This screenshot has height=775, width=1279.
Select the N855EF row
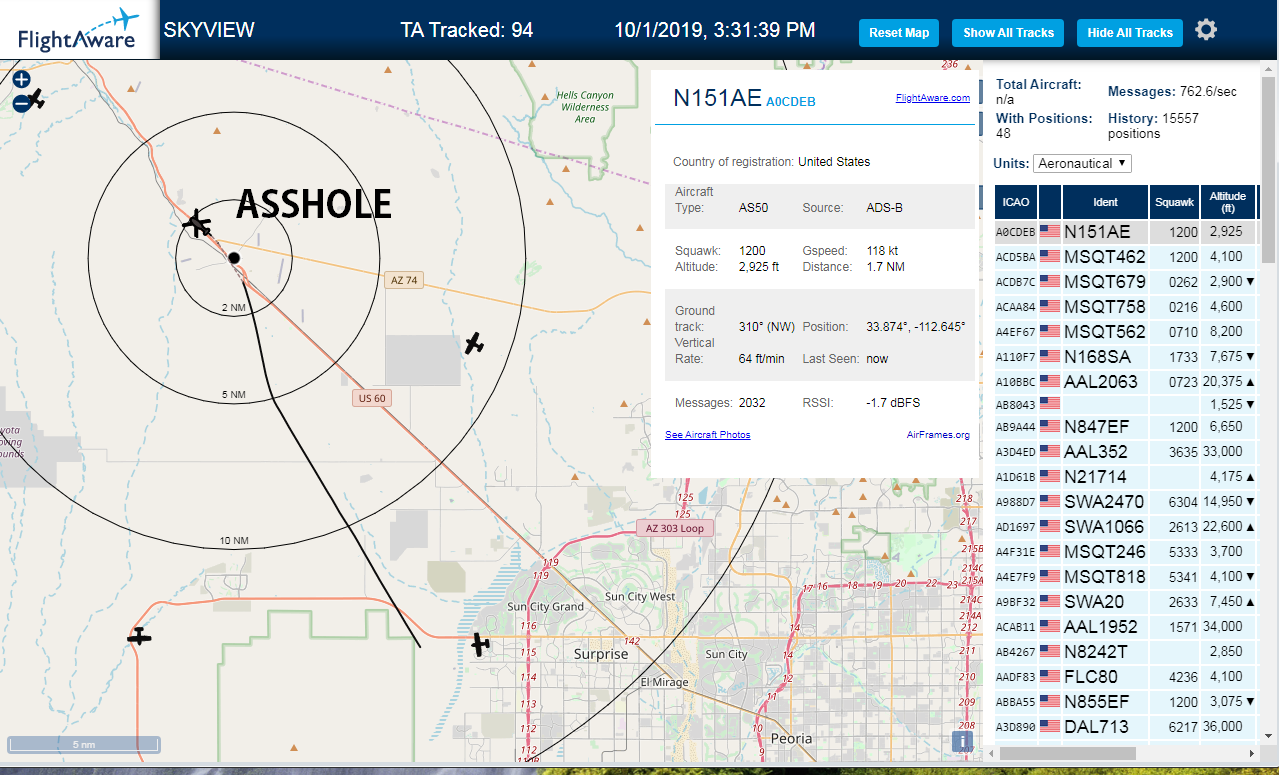coord(1125,702)
